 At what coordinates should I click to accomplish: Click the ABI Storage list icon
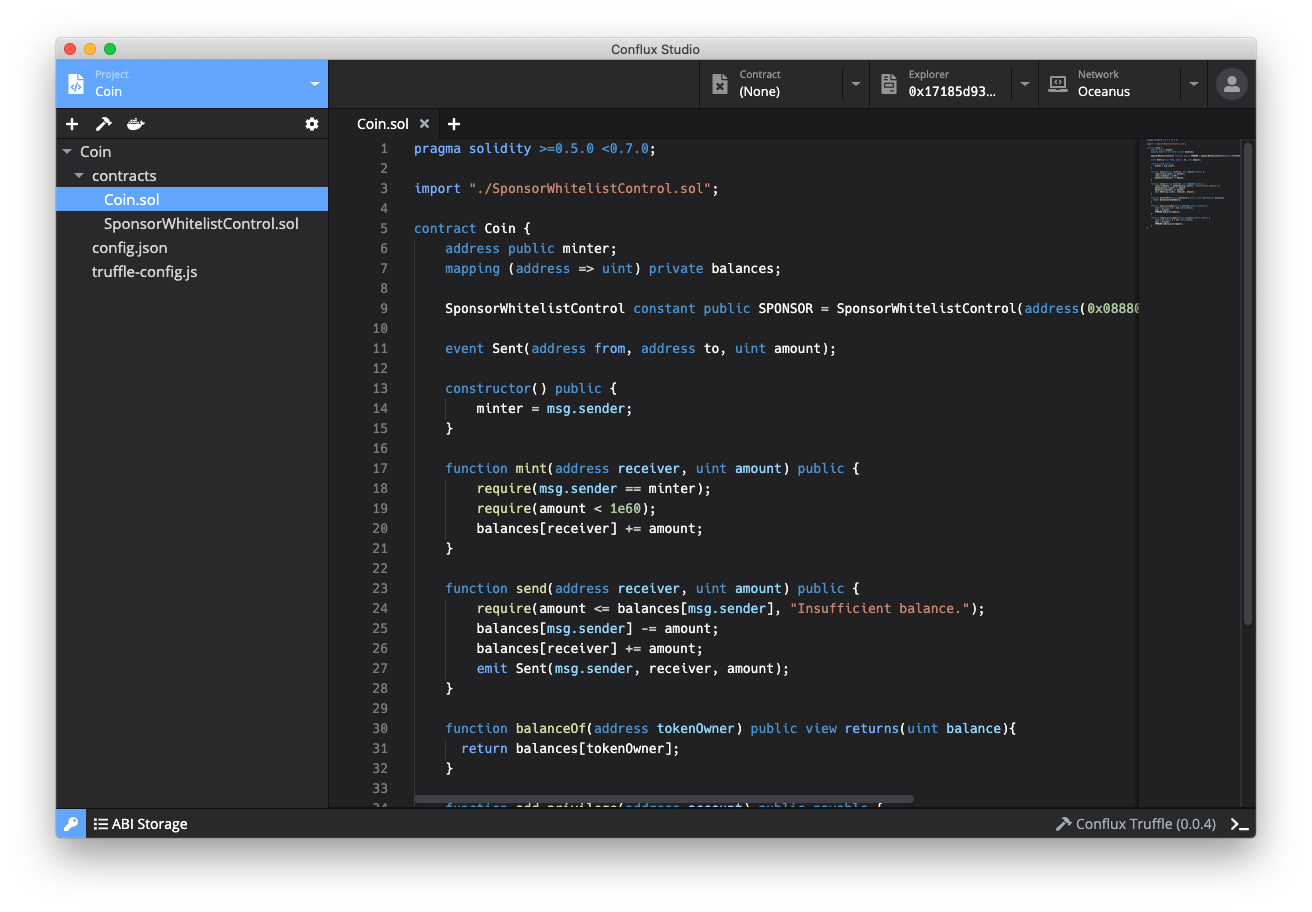(101, 824)
